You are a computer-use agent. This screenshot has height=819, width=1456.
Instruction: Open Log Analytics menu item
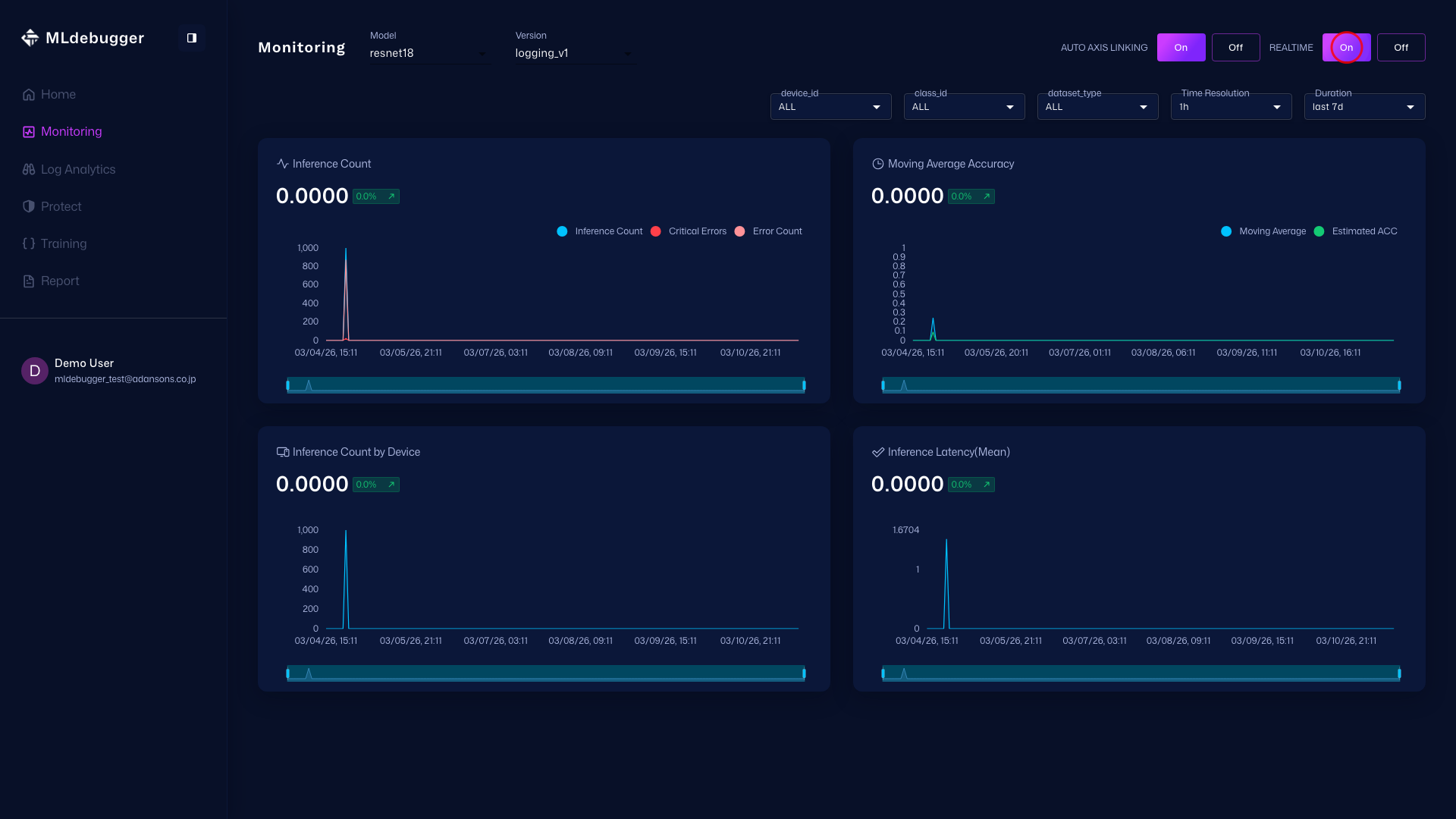click(78, 170)
